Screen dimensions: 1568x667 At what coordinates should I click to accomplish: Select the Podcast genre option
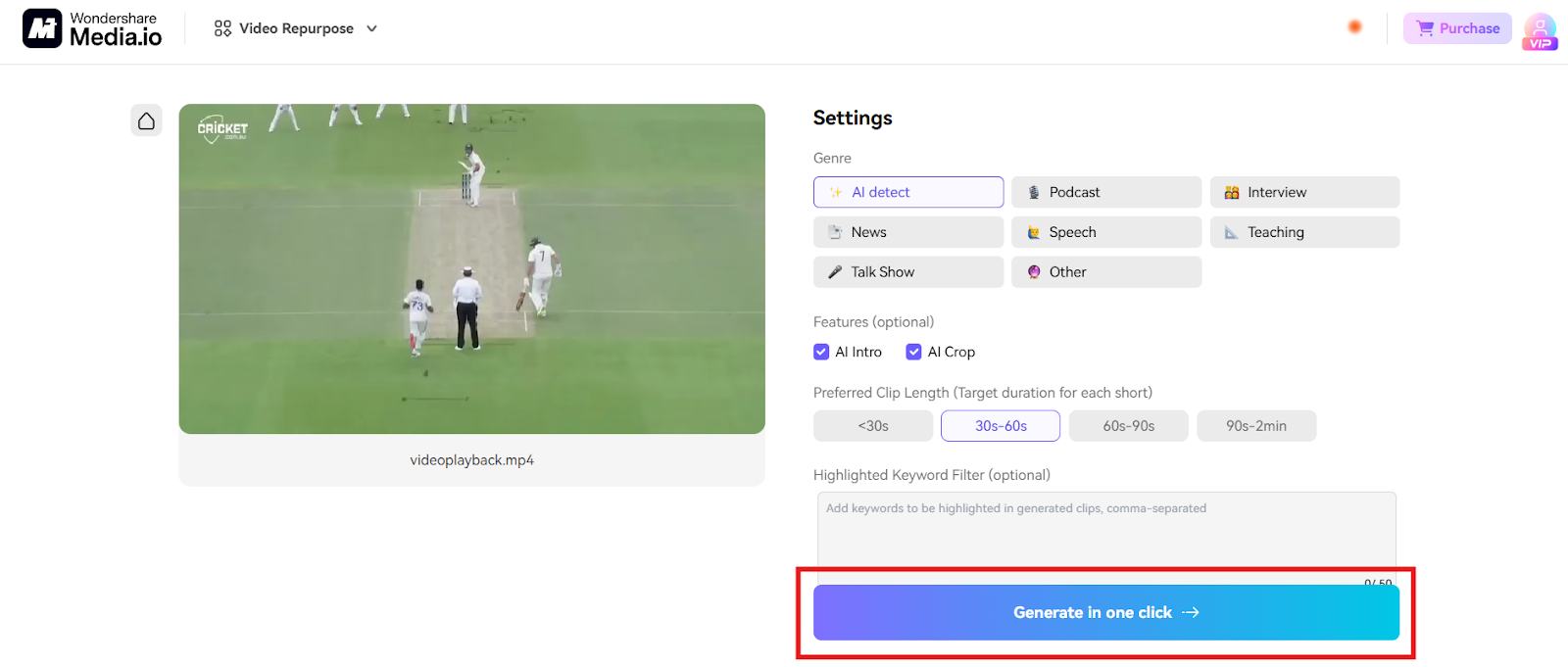(1105, 192)
